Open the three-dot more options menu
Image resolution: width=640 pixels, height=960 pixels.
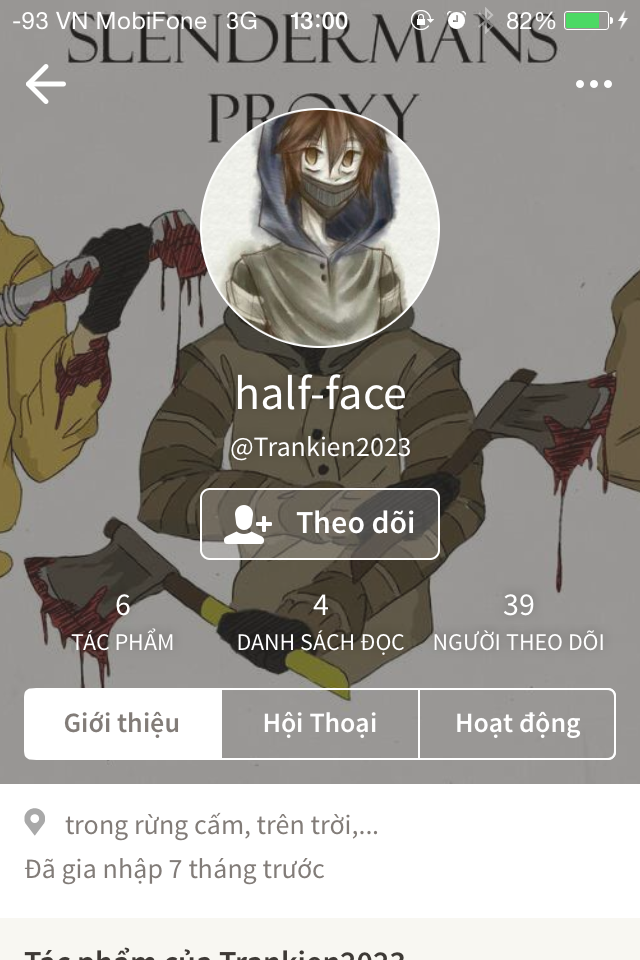pyautogui.click(x=593, y=84)
